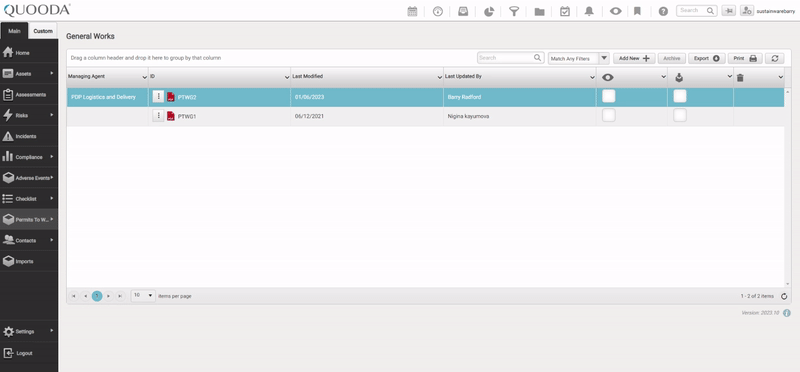The image size is (800, 372).
Task: Open the folder icon in header
Action: click(539, 11)
